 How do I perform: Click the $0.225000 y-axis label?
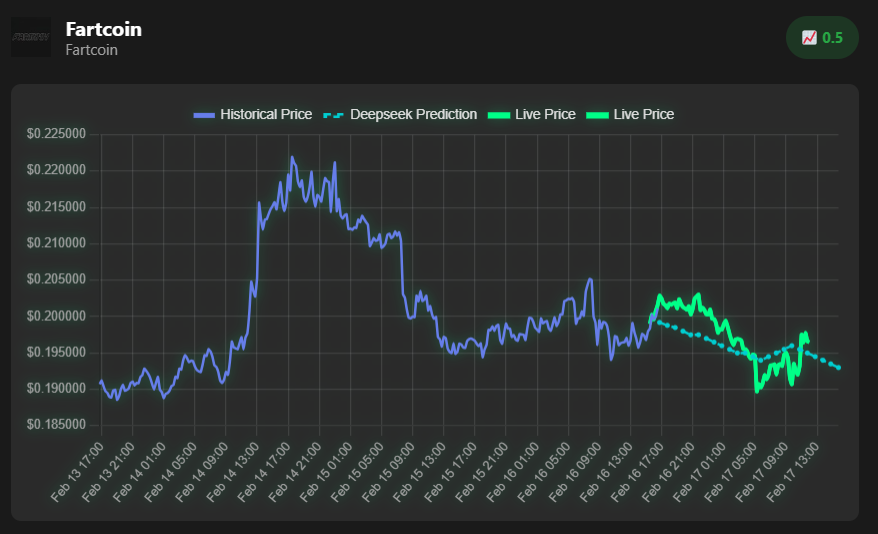(x=57, y=134)
